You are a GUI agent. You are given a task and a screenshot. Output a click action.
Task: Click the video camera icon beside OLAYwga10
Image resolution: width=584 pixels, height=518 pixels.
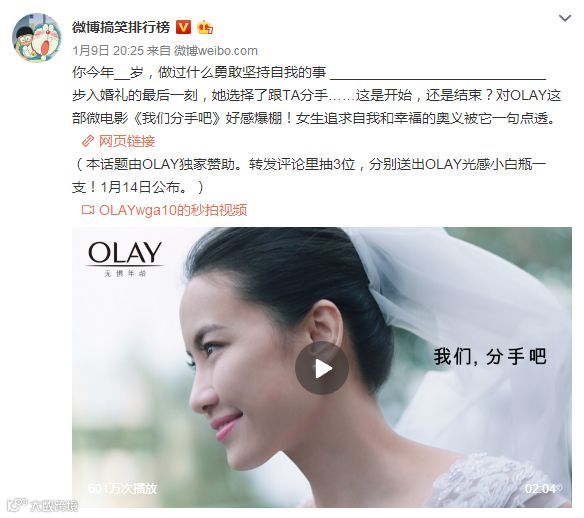88,210
